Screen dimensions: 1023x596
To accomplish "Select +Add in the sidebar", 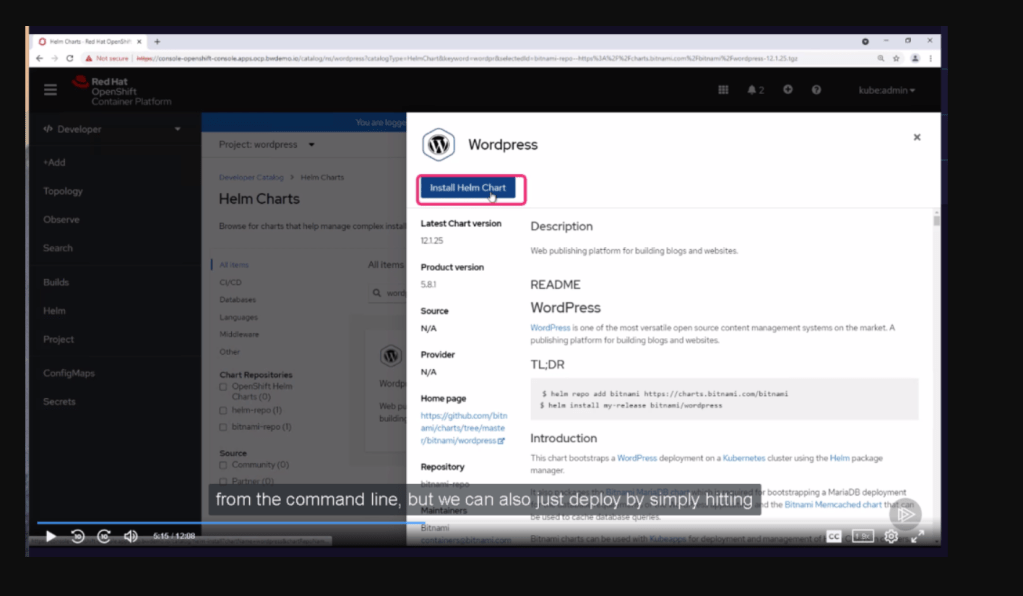I will click(54, 162).
